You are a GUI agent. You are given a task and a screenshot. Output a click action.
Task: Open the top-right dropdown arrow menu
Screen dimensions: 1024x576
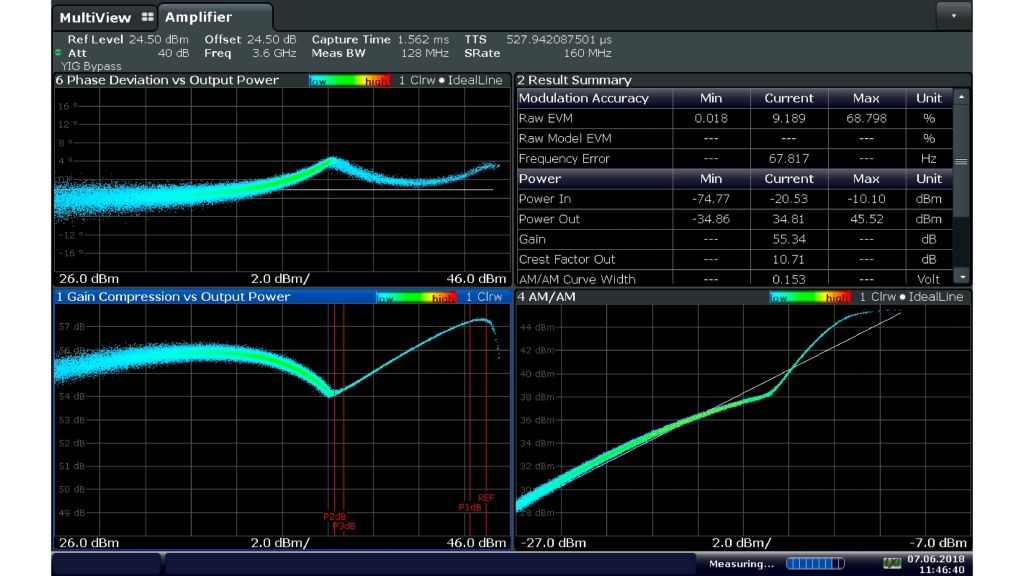click(953, 16)
